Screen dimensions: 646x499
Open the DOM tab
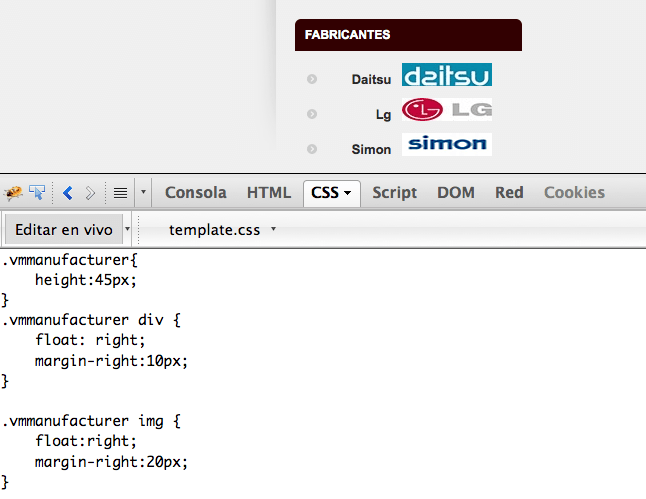click(456, 192)
